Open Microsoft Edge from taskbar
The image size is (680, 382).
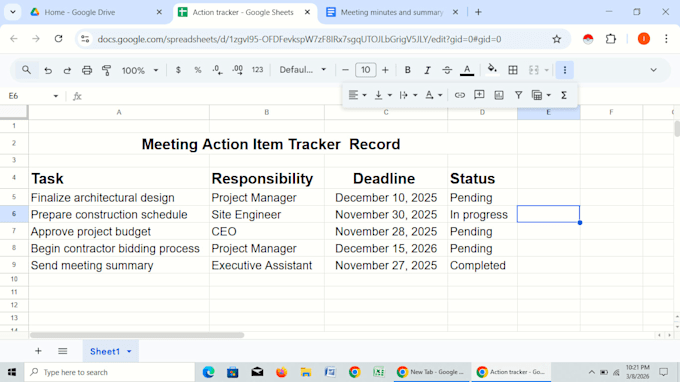[209, 372]
